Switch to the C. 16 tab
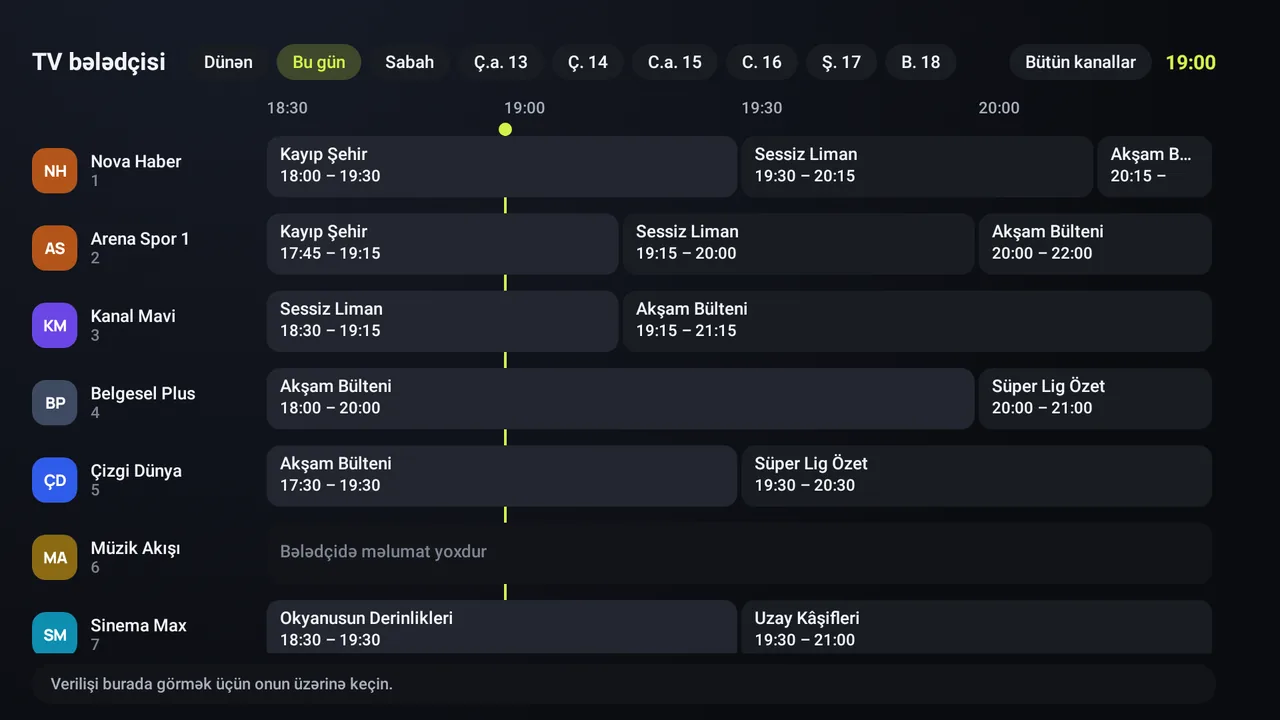Screen dimensions: 1280x720 point(762,62)
